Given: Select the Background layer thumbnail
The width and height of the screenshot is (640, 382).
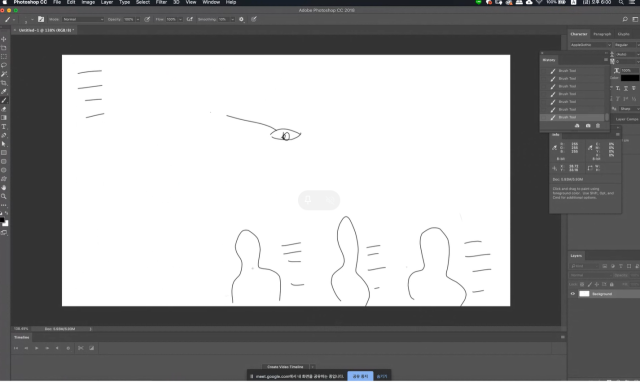Looking at the screenshot, I should (584, 294).
